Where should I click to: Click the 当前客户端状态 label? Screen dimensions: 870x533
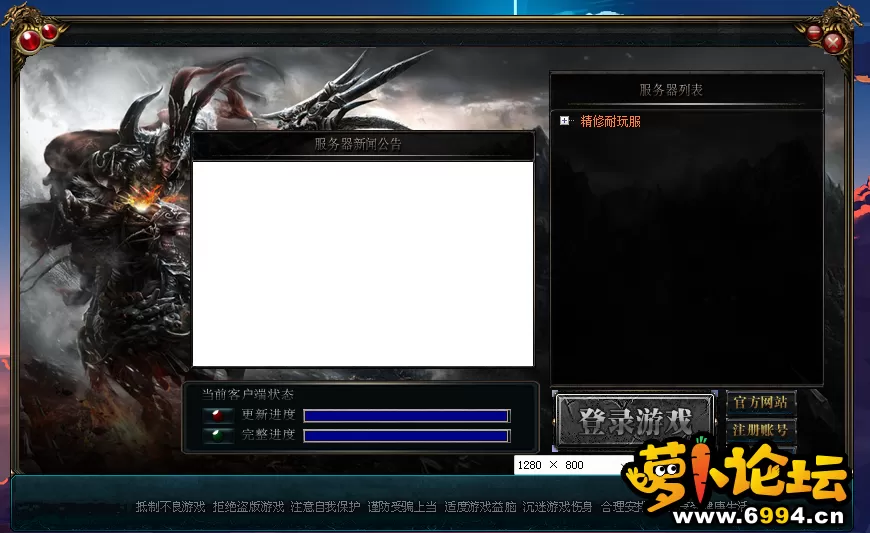pyautogui.click(x=247, y=394)
